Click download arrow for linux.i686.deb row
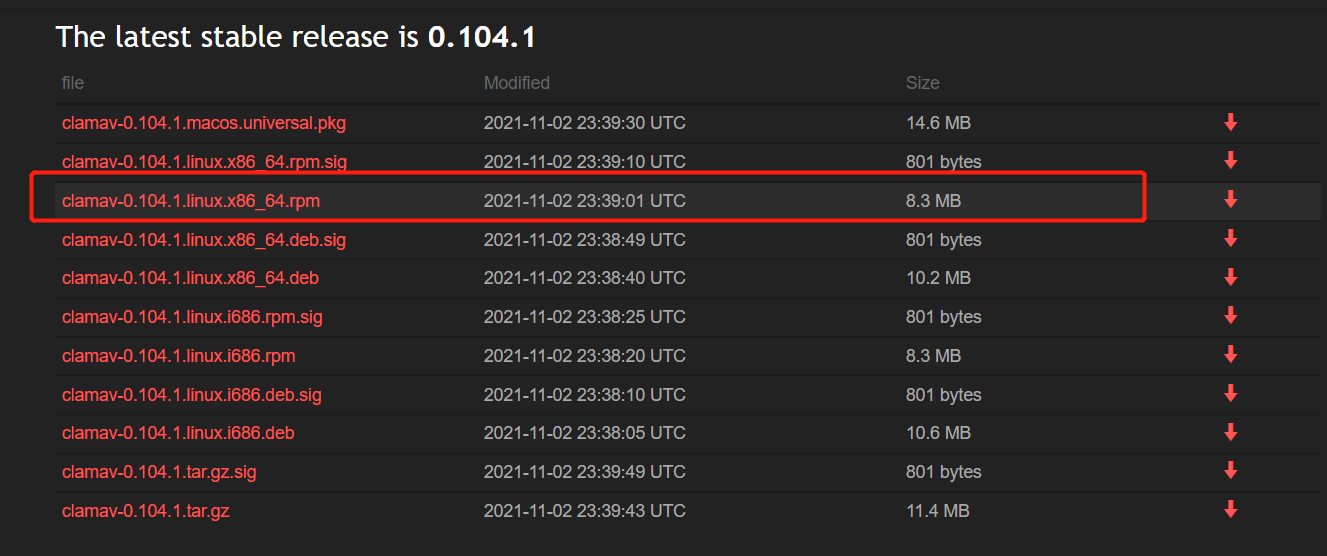This screenshot has width=1327, height=556. point(1230,432)
